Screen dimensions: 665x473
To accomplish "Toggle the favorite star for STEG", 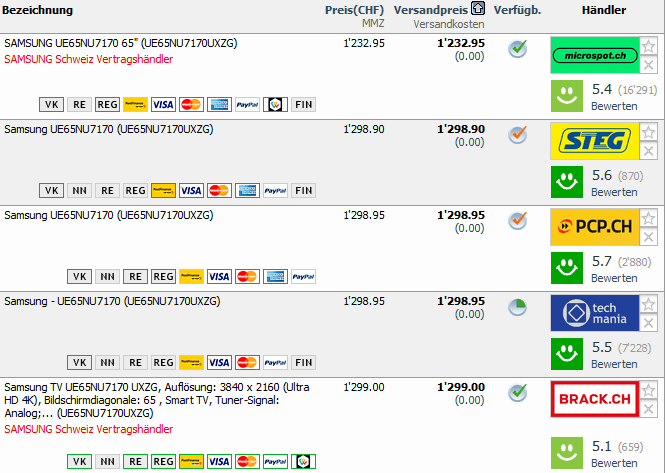I will click(647, 132).
